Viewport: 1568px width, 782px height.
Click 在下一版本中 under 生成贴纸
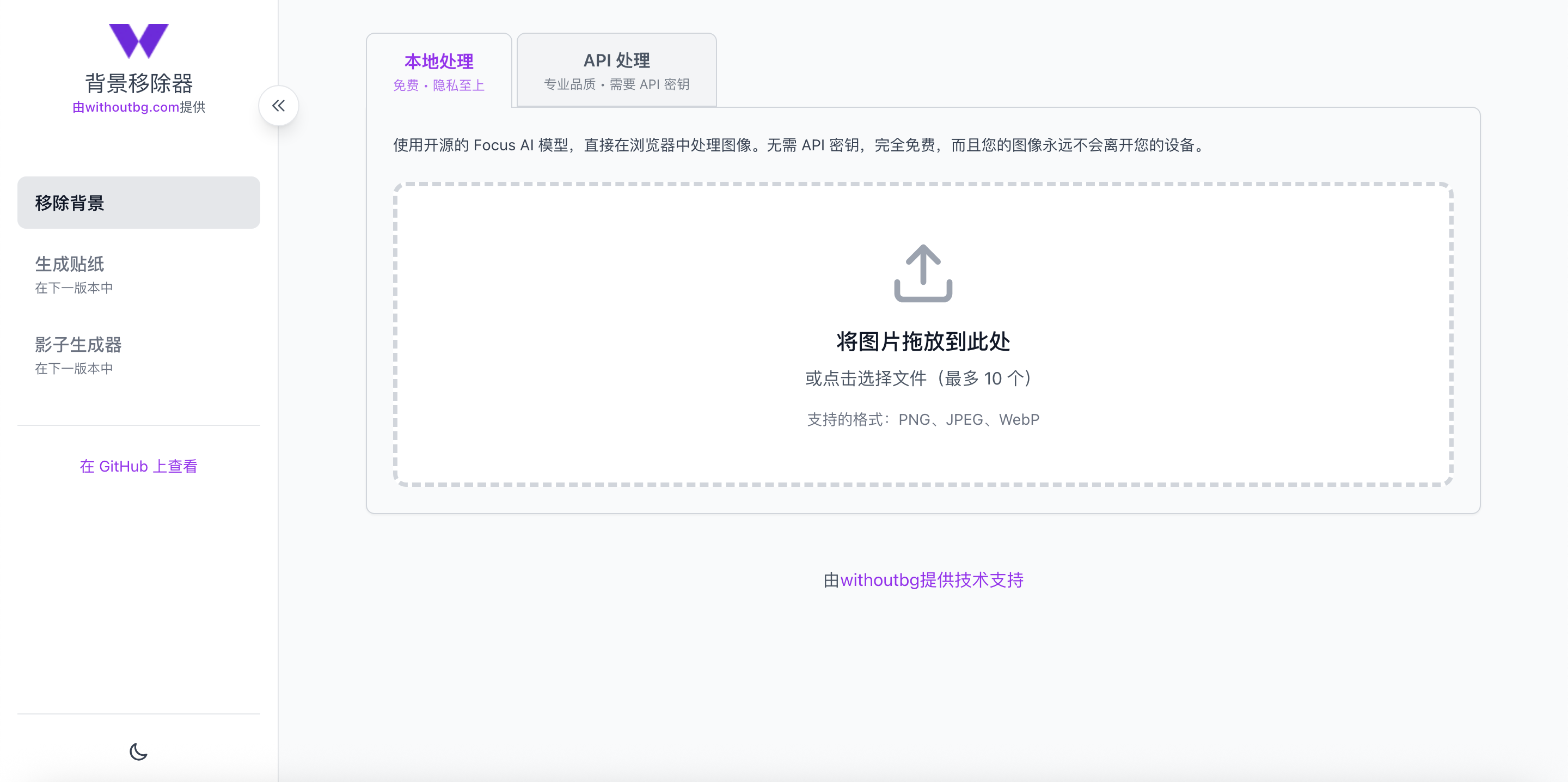(73, 288)
